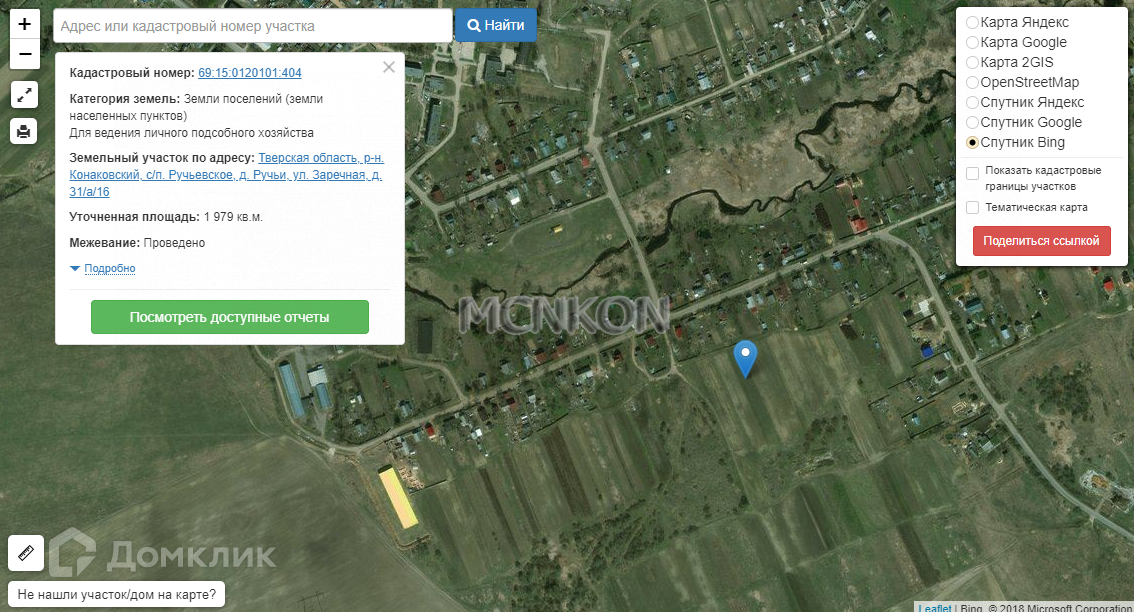The height and width of the screenshot is (612, 1134).
Task: Toggle fullscreen map with the arrows icon
Action: coord(24,95)
